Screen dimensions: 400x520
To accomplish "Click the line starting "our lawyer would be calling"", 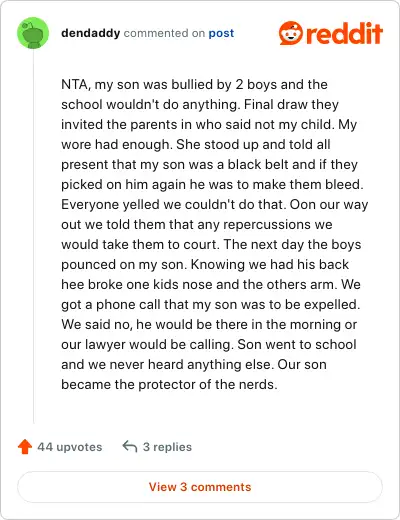I will (x=209, y=345).
